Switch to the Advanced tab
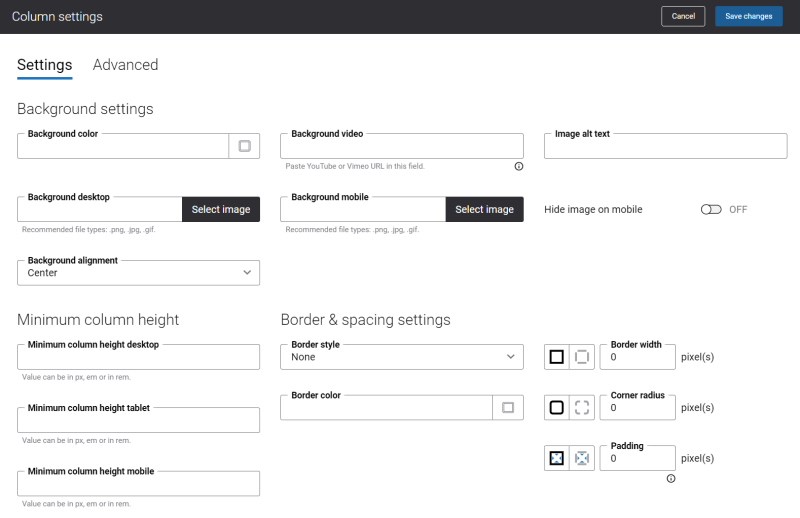The width and height of the screenshot is (800, 518). (x=126, y=65)
